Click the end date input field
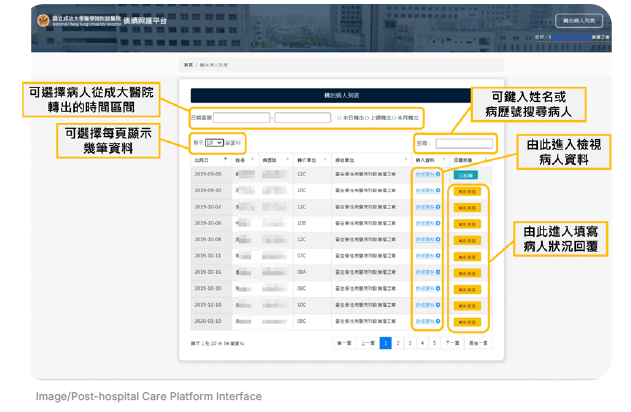631x412 pixels. click(304, 117)
